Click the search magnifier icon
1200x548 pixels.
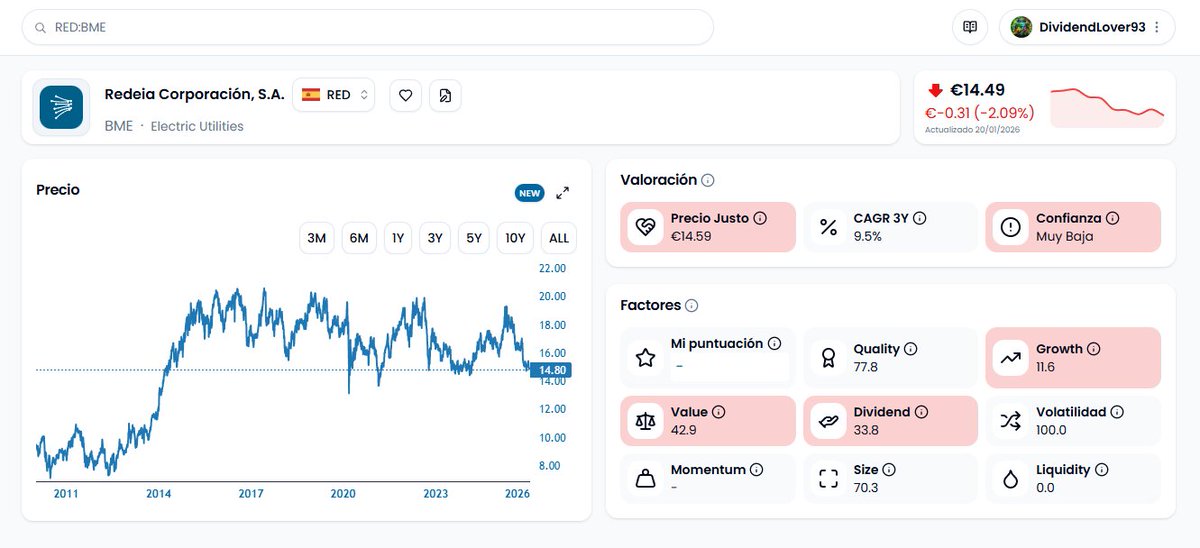[x=40, y=28]
